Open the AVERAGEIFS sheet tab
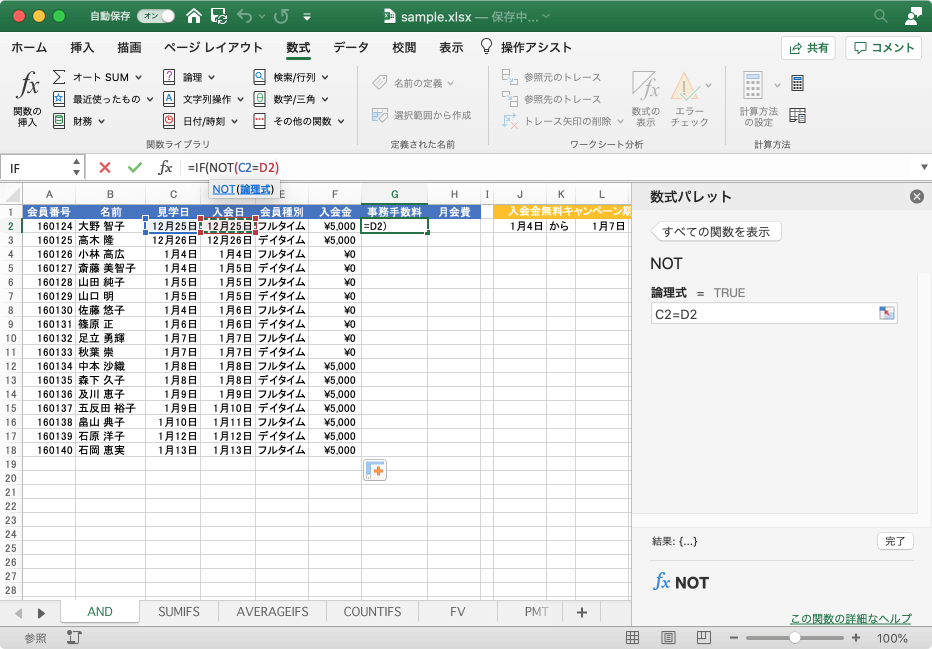Image resolution: width=932 pixels, height=649 pixels. [x=272, y=612]
